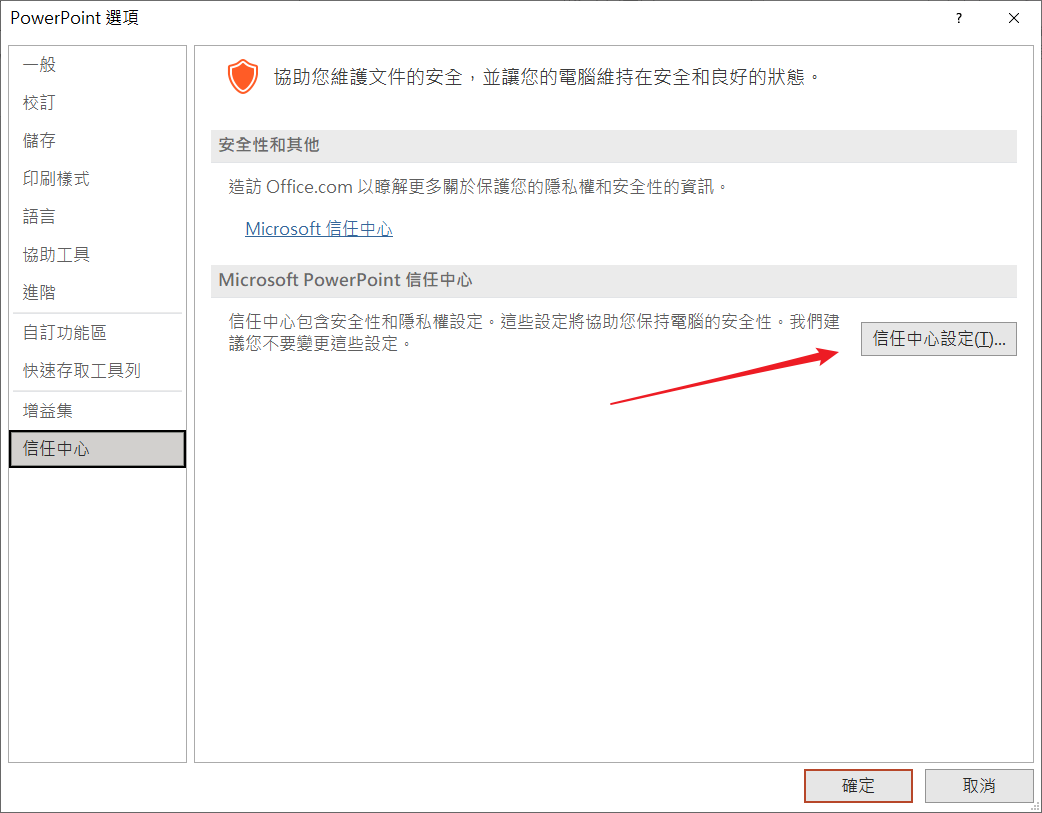
Task: Select the 校訂 category
Action: tap(97, 102)
